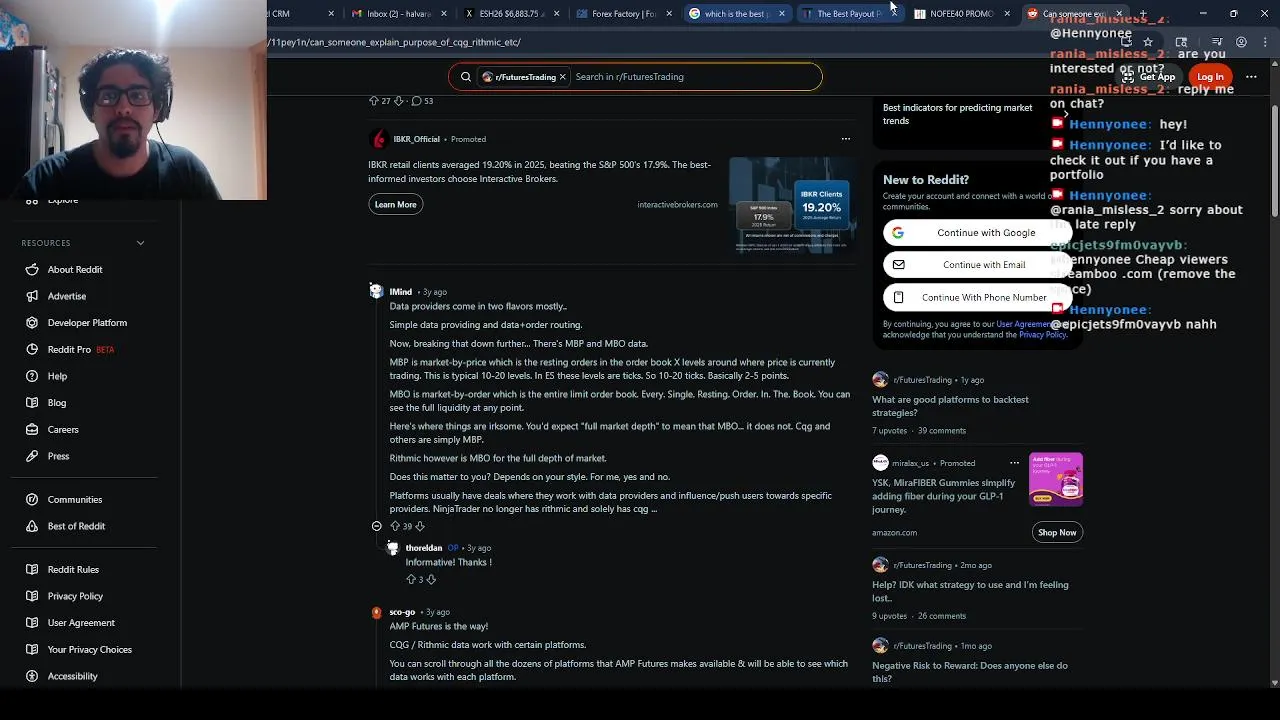Open the miralax_us promoted ad options menu
This screenshot has width=1280, height=720.
pyautogui.click(x=1014, y=463)
